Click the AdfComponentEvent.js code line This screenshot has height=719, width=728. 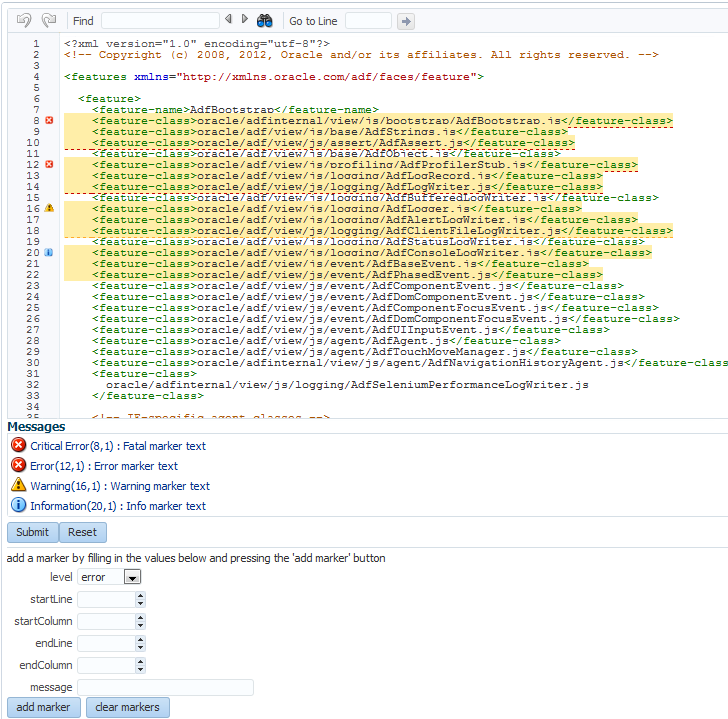pos(358,285)
